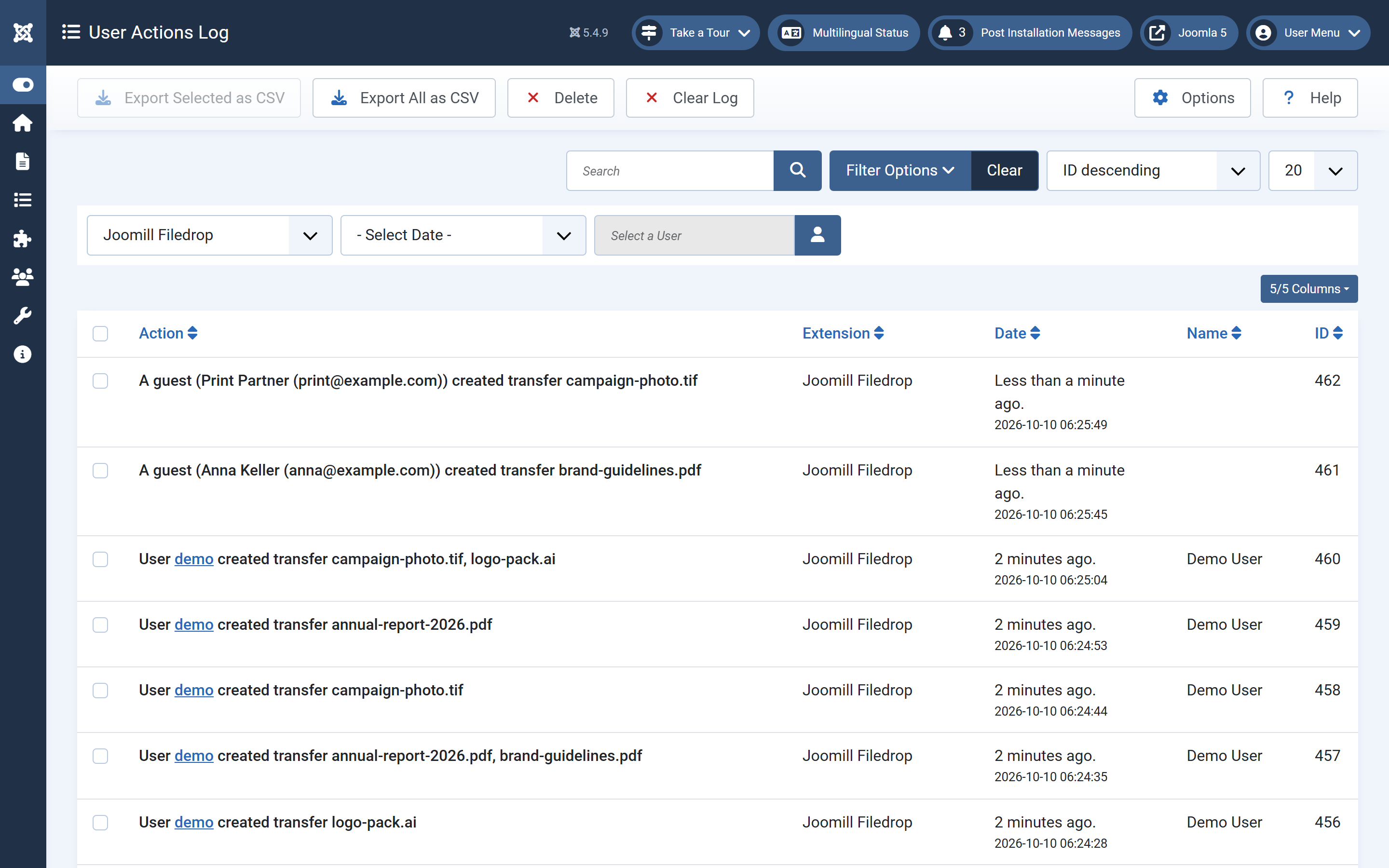
Task: Click the red X icon on Clear Log
Action: pyautogui.click(x=652, y=97)
